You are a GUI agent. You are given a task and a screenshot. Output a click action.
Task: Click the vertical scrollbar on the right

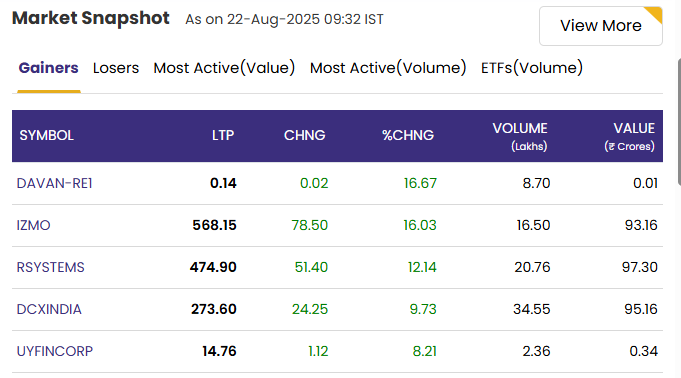[x=679, y=122]
